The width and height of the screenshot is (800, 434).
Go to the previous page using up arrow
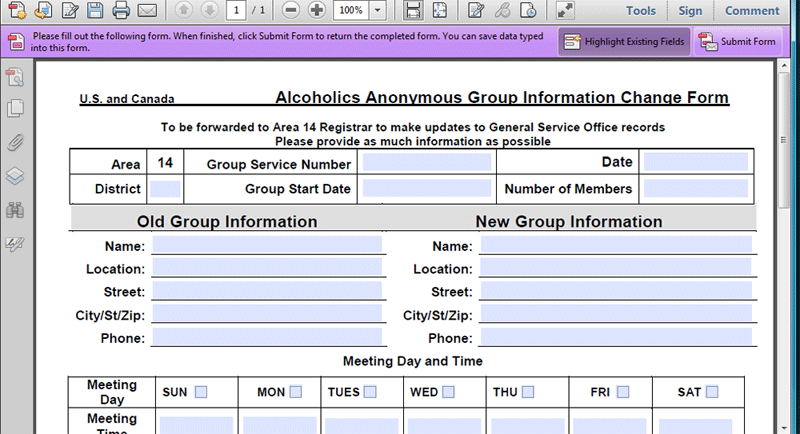point(184,10)
